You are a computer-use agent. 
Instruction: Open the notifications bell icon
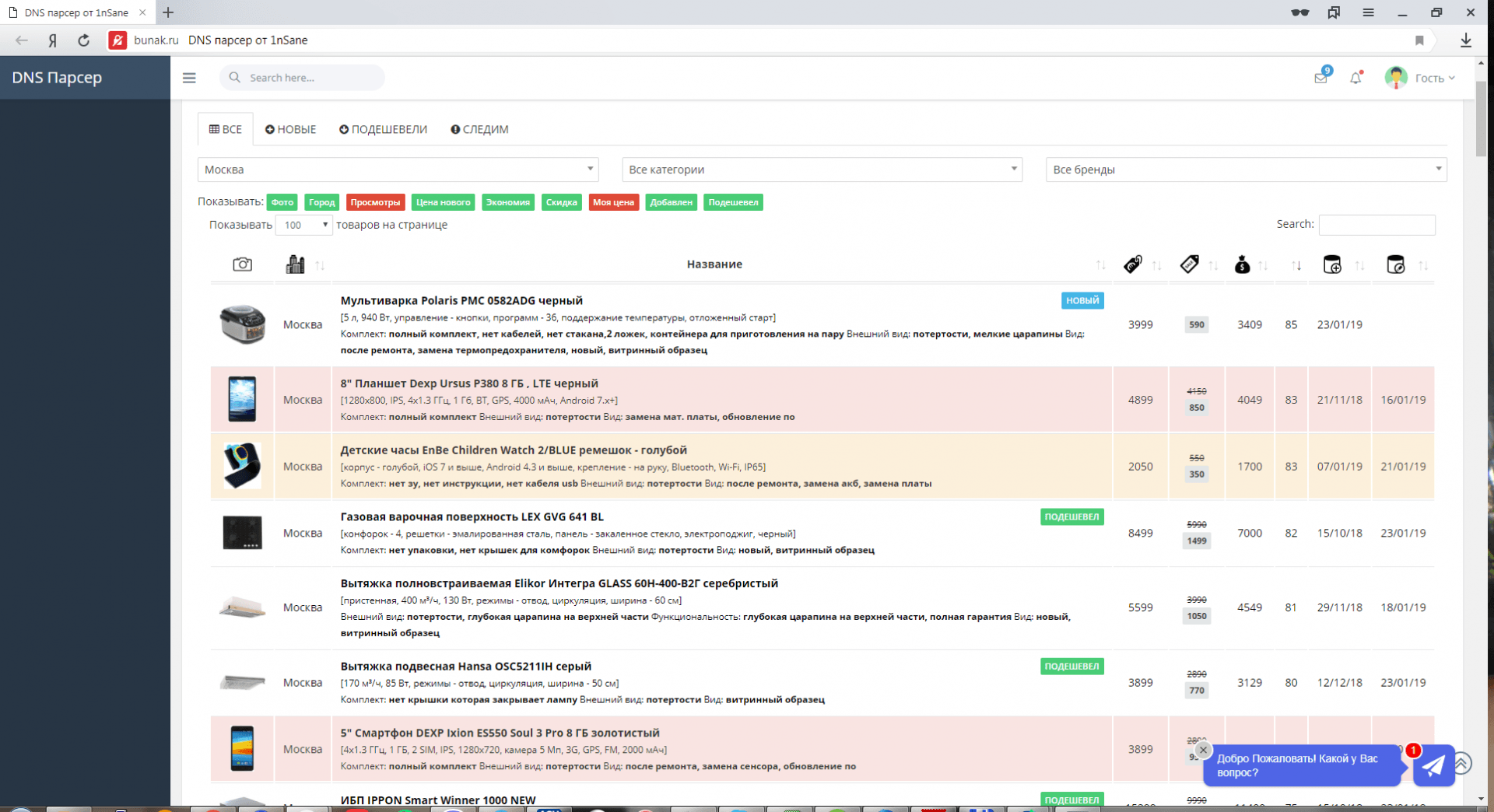(1355, 78)
